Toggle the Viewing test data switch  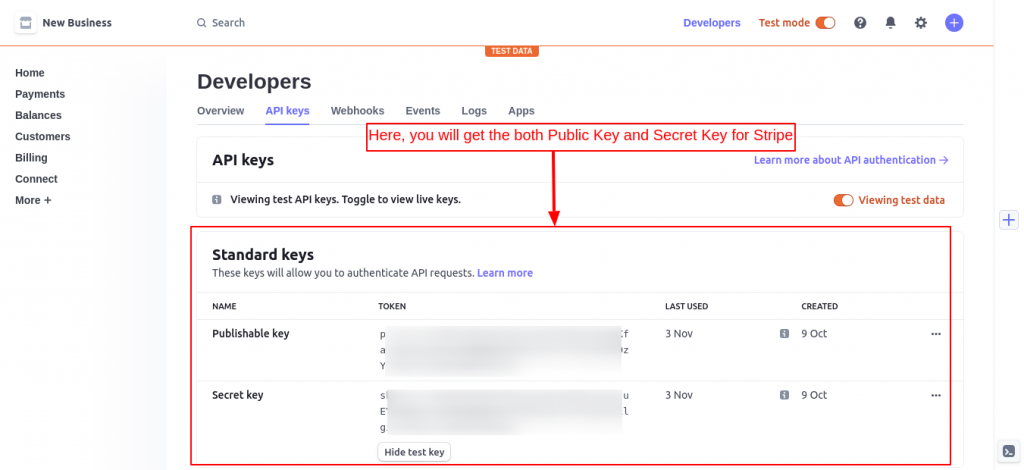tap(843, 200)
